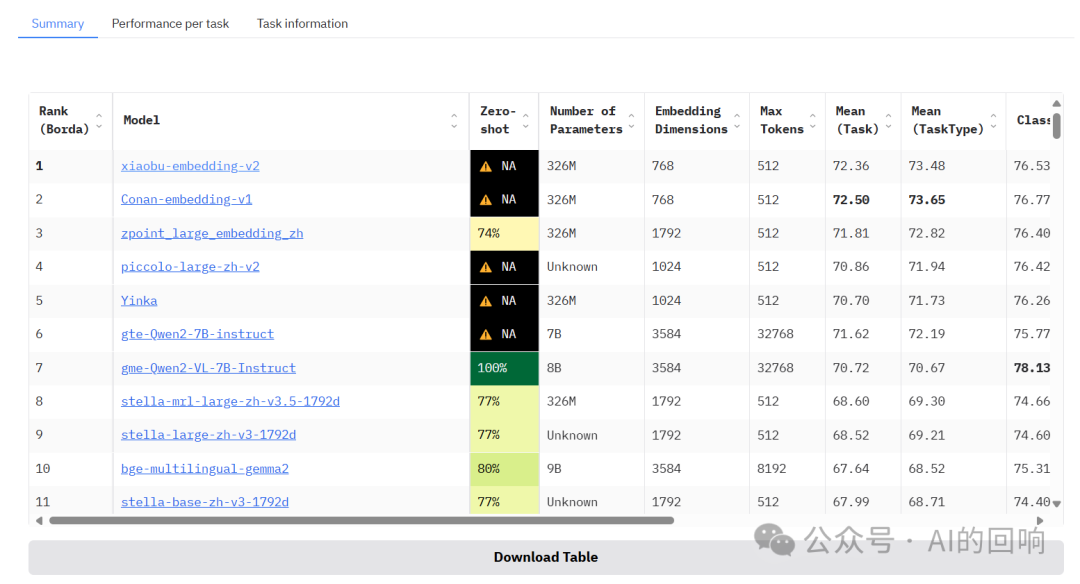Click the vertical table scrollbar thumb
The width and height of the screenshot is (1080, 584).
coord(1057,125)
